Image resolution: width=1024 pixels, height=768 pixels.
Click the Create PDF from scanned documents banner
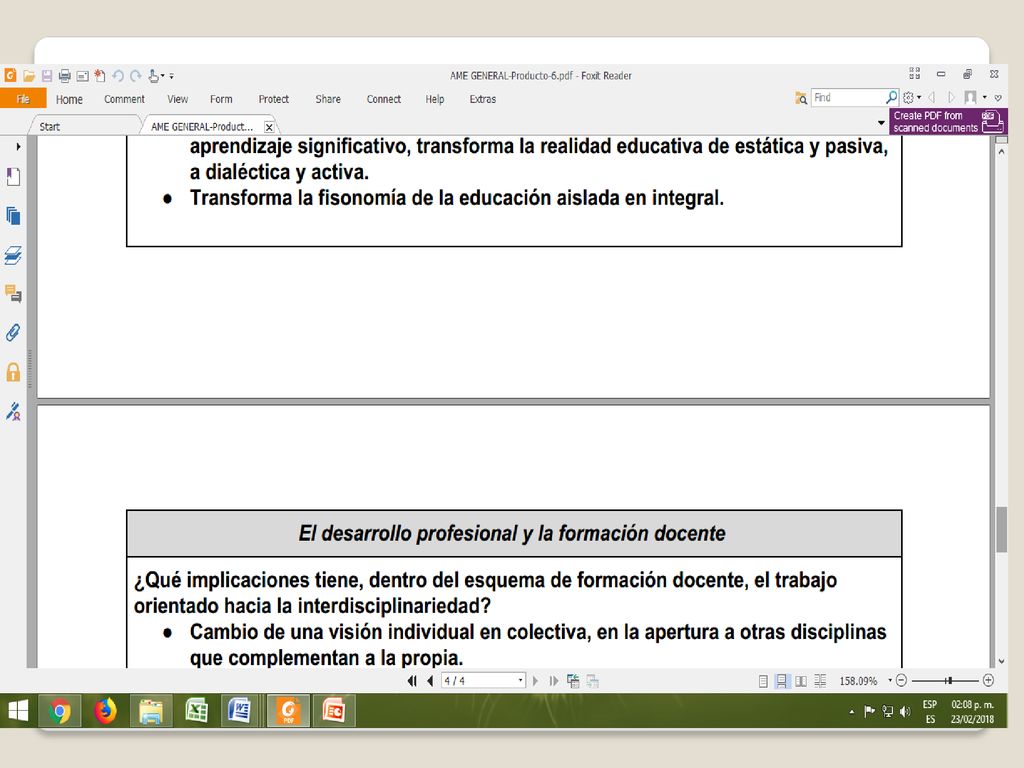pyautogui.click(x=948, y=121)
